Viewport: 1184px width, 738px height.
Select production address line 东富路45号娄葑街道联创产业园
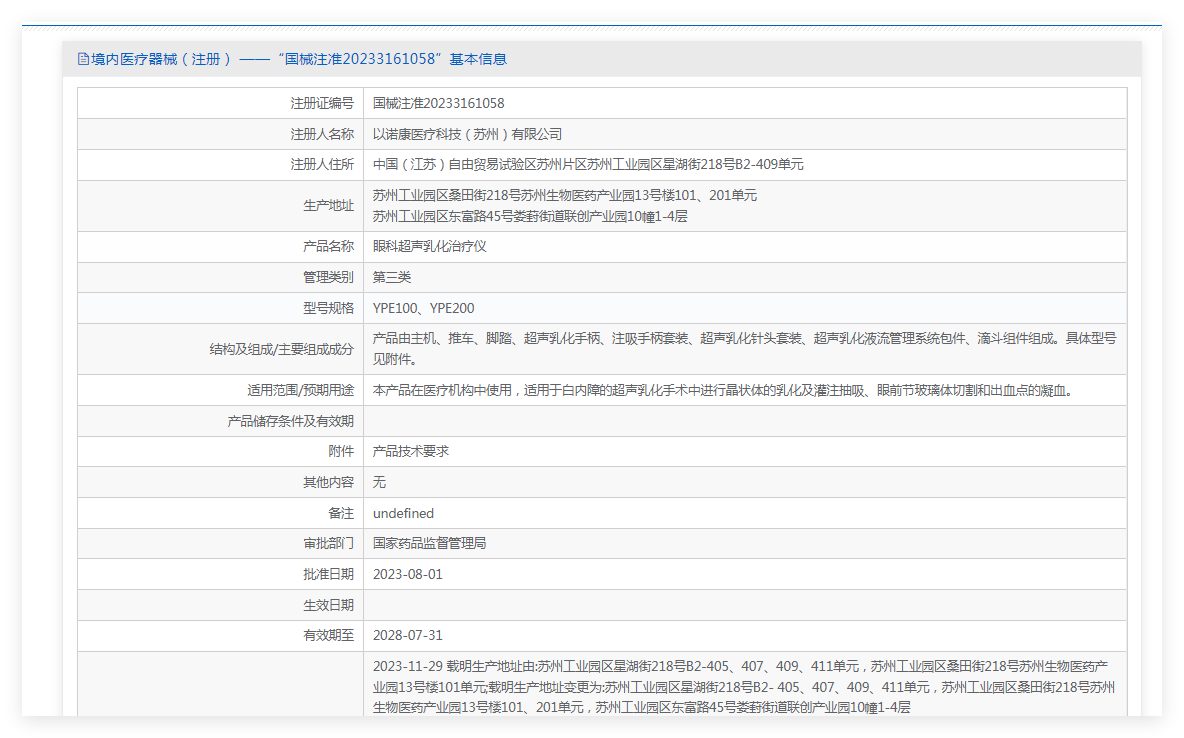tap(530, 217)
